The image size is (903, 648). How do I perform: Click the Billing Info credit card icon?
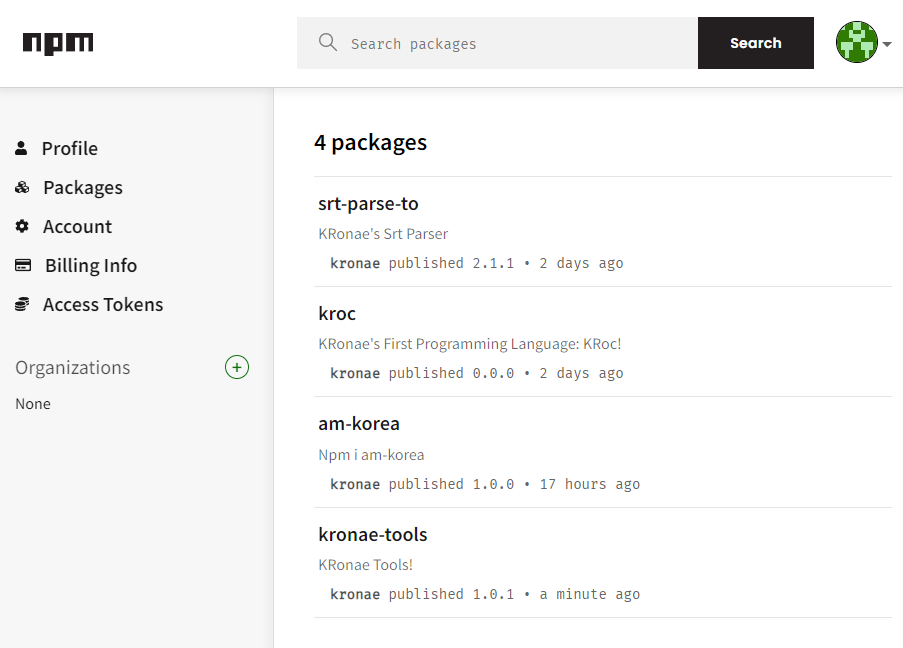(23, 265)
